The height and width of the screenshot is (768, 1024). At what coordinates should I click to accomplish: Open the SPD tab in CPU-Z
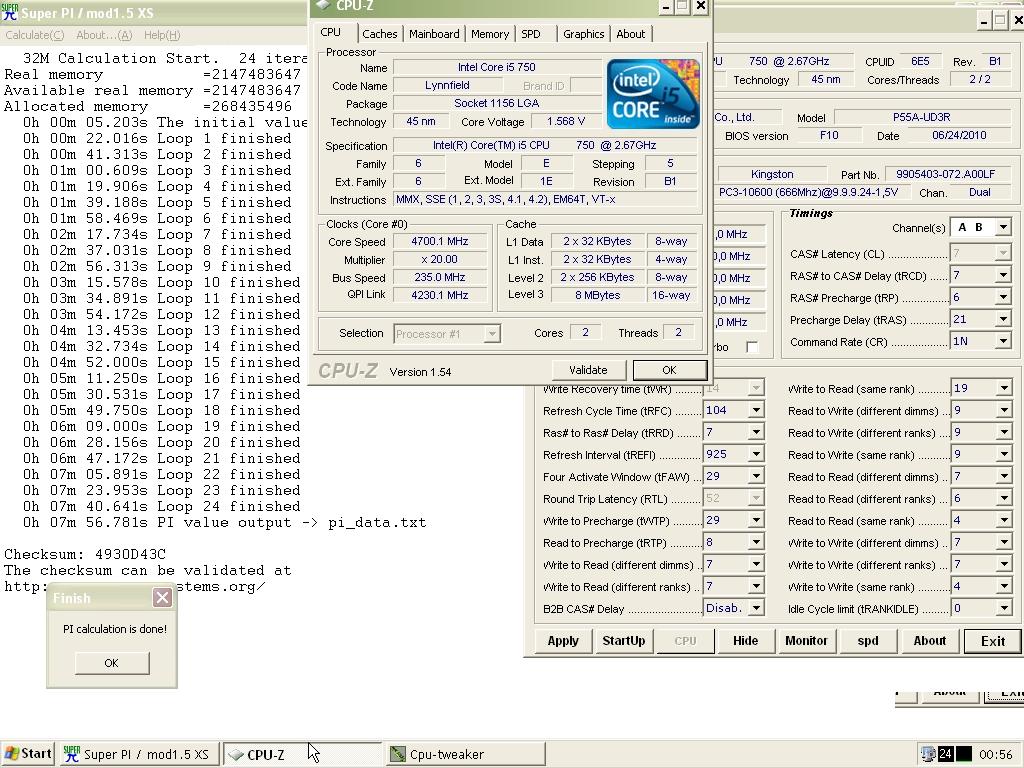531,34
